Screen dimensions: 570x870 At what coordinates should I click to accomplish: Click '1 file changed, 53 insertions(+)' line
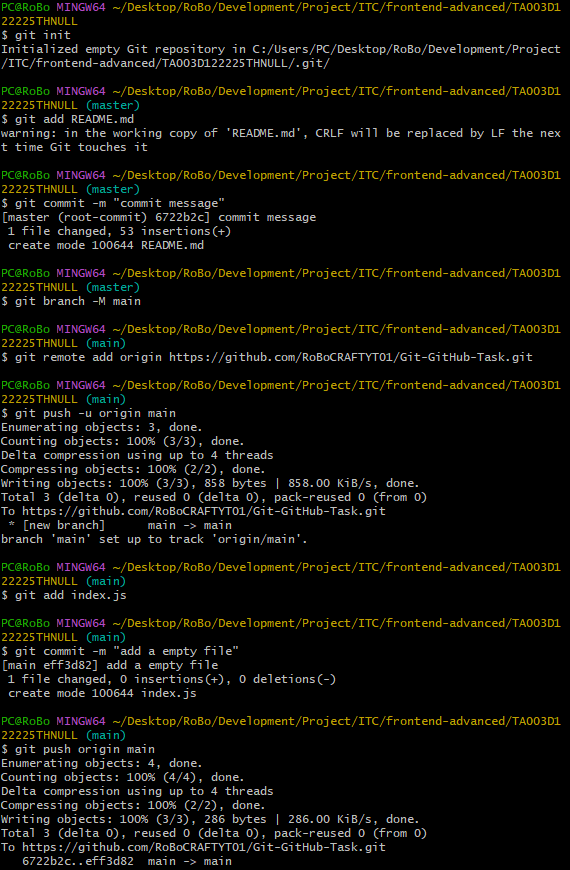[119, 231]
